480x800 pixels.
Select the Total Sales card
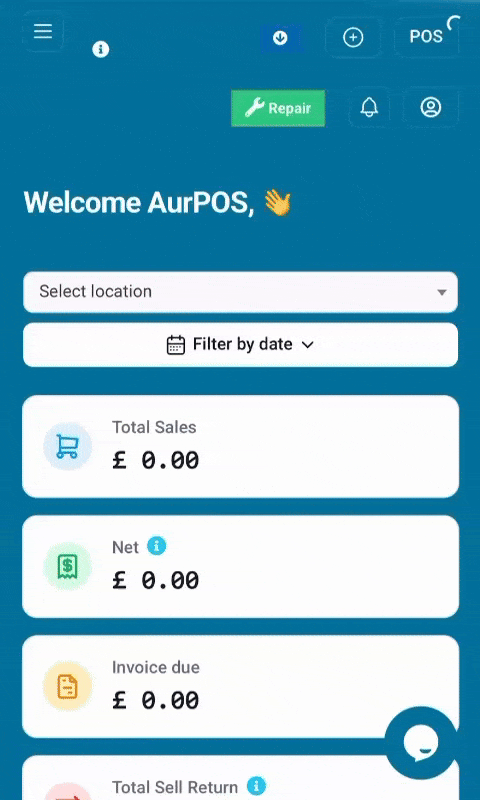tap(240, 446)
